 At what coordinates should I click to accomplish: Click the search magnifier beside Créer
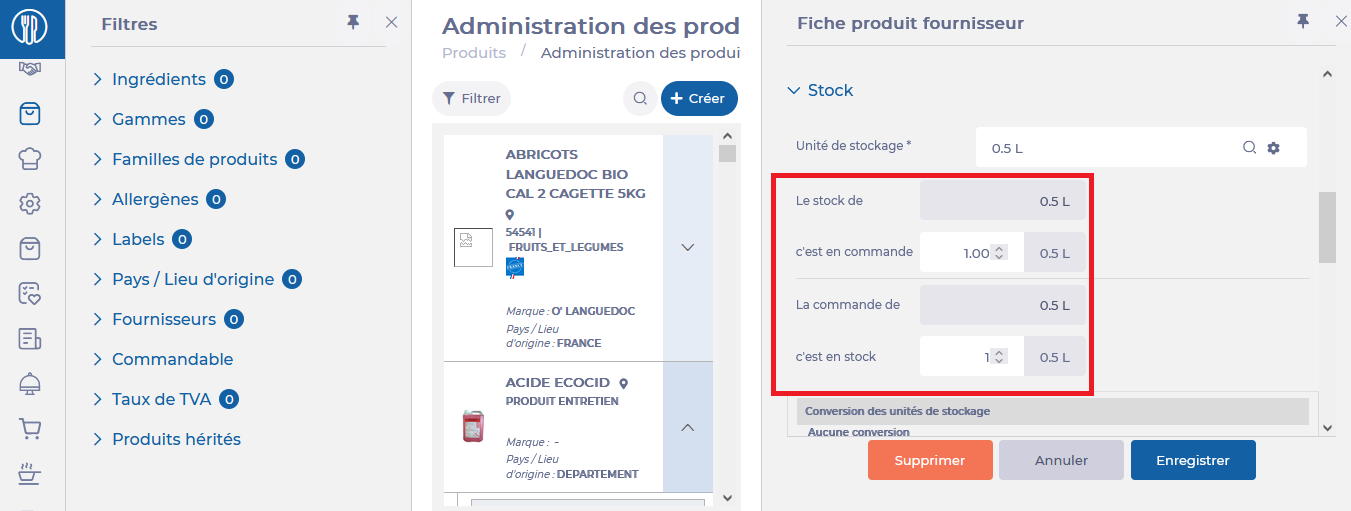[x=638, y=99]
